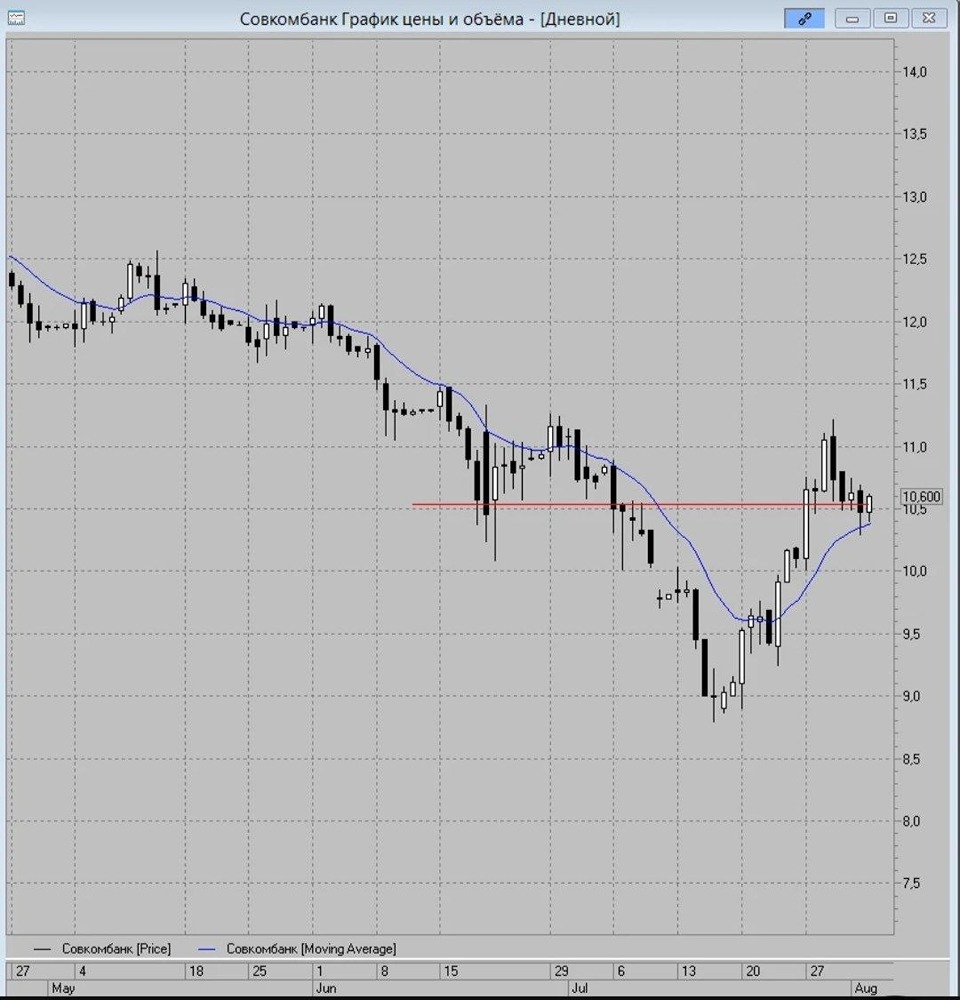Click the date label 18 in May
This screenshot has width=960, height=1000.
[x=196, y=971]
